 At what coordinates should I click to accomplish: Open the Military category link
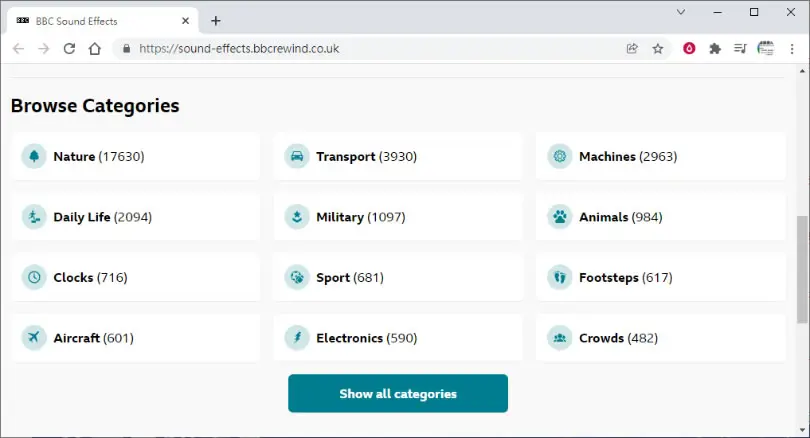coord(398,217)
